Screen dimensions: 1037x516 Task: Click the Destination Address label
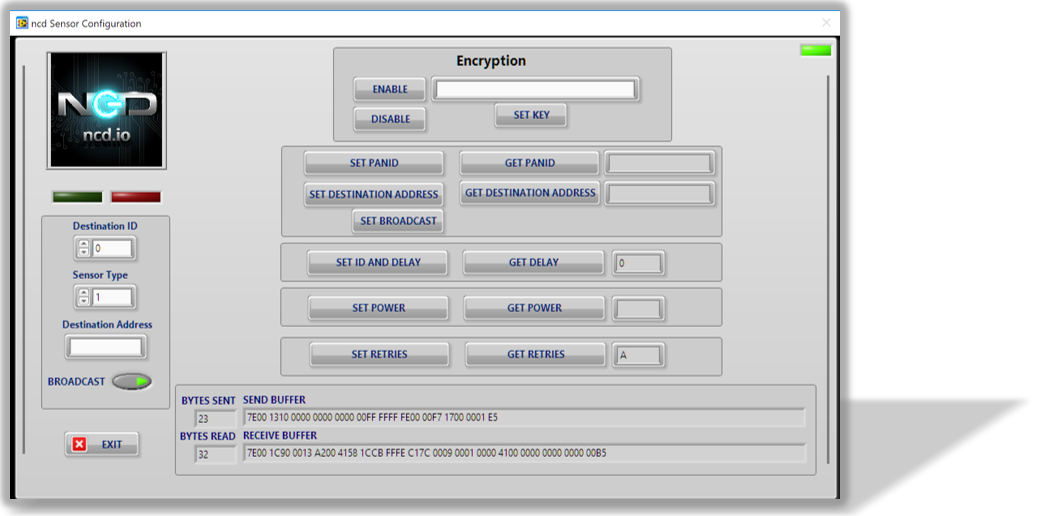107,325
